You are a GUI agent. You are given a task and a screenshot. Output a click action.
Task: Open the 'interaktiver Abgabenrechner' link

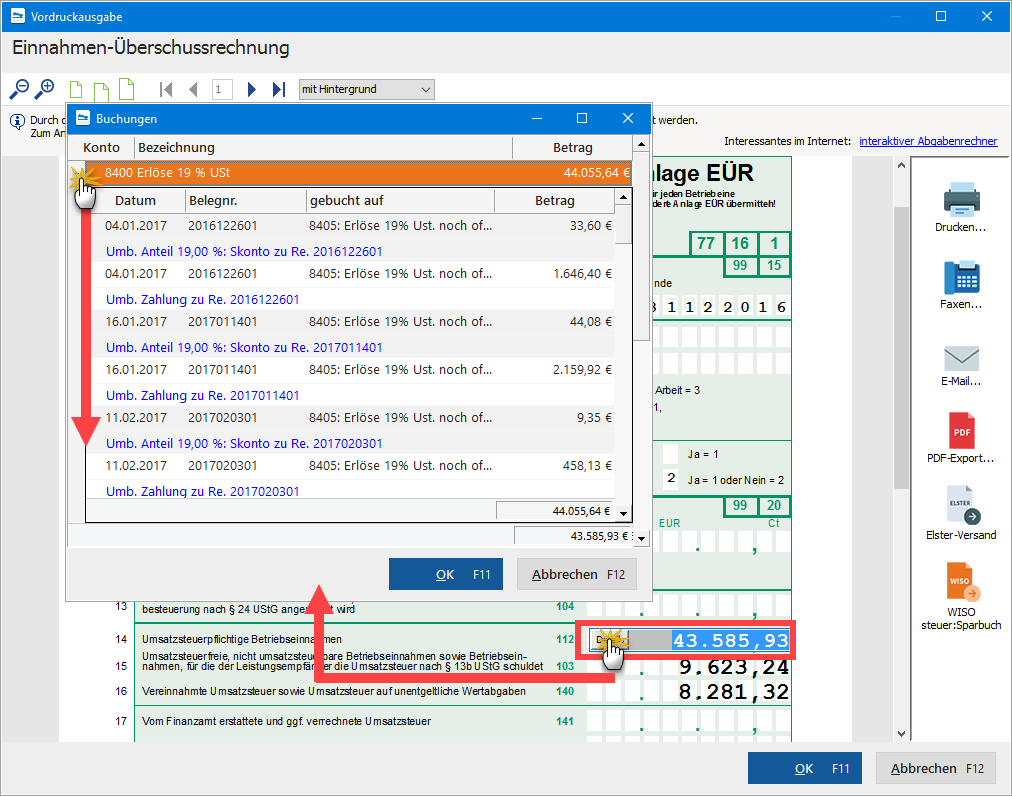(x=928, y=141)
